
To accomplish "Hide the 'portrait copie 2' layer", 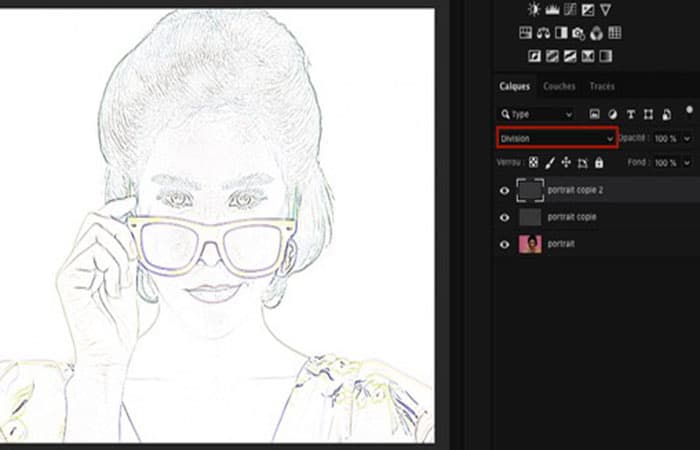I will point(504,191).
